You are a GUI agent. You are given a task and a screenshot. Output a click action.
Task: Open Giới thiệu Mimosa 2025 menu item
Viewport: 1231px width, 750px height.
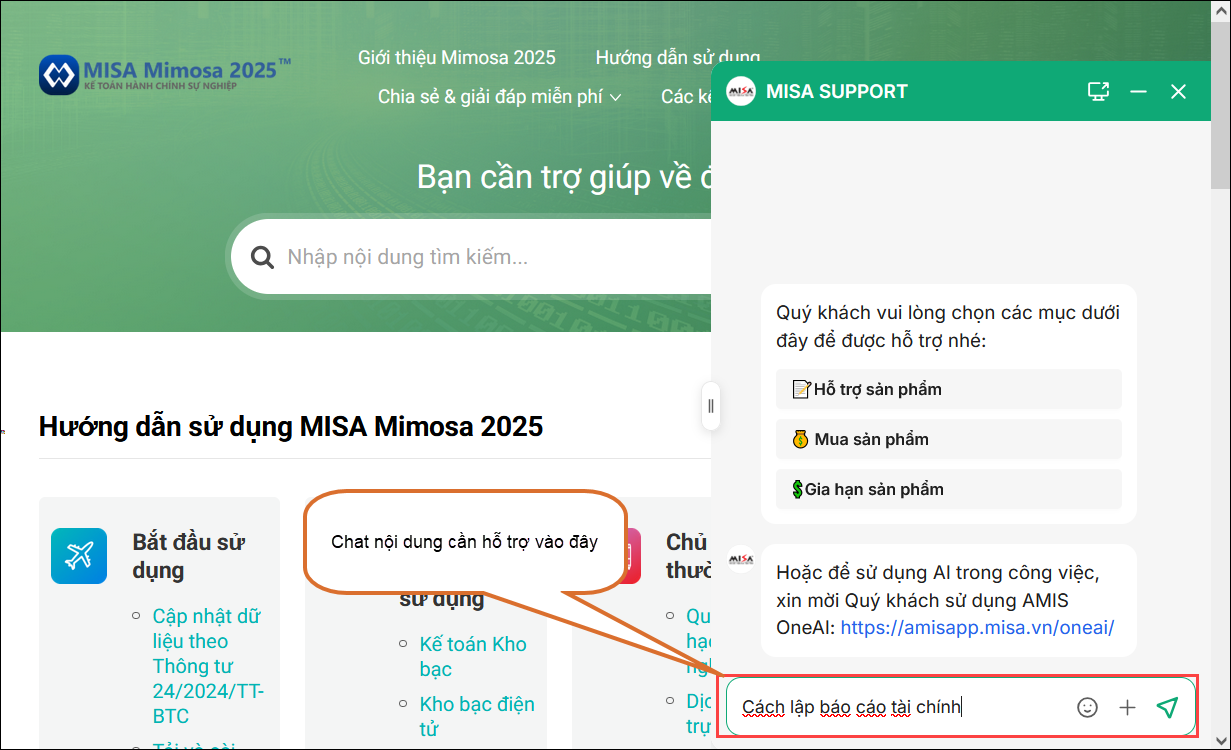point(456,58)
